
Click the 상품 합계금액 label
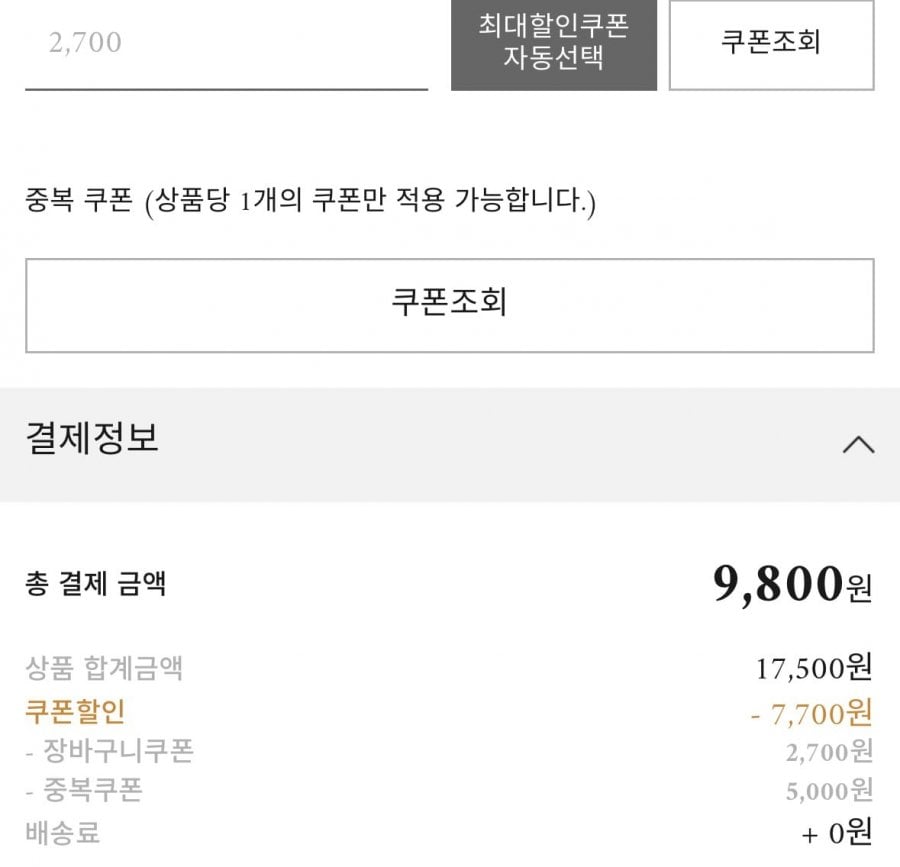[104, 667]
